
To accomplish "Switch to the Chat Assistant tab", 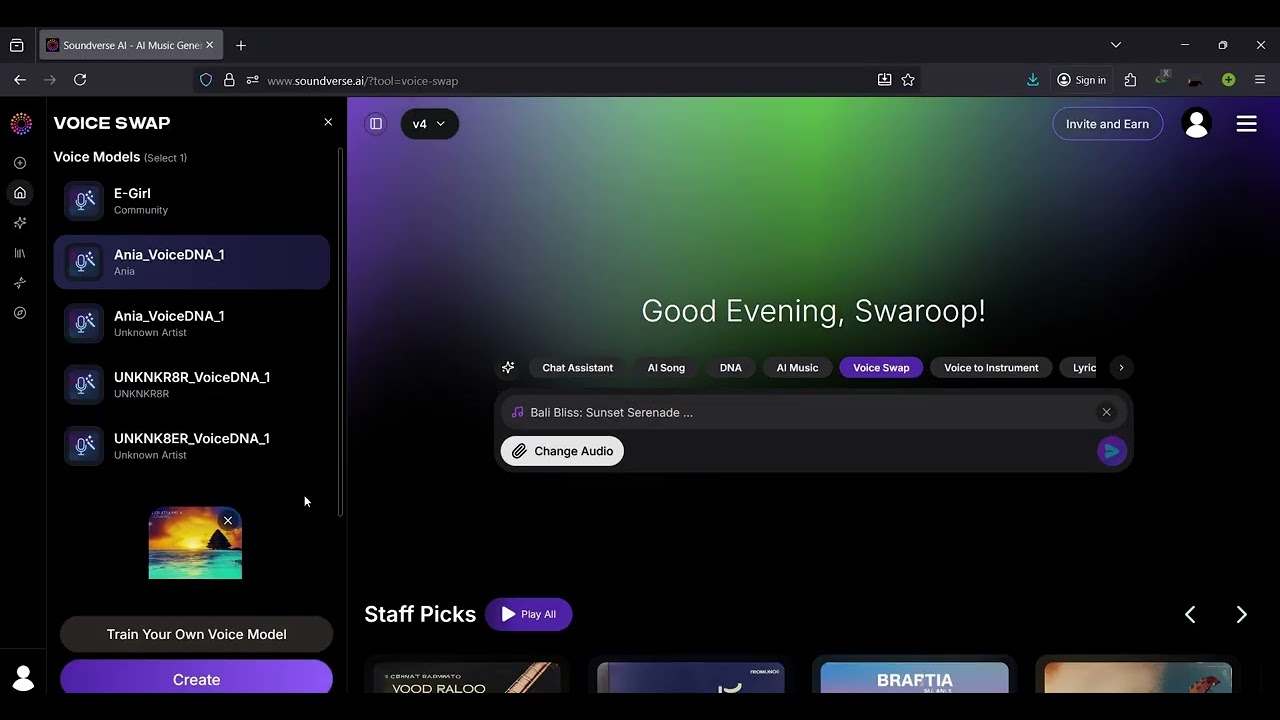I will [577, 368].
